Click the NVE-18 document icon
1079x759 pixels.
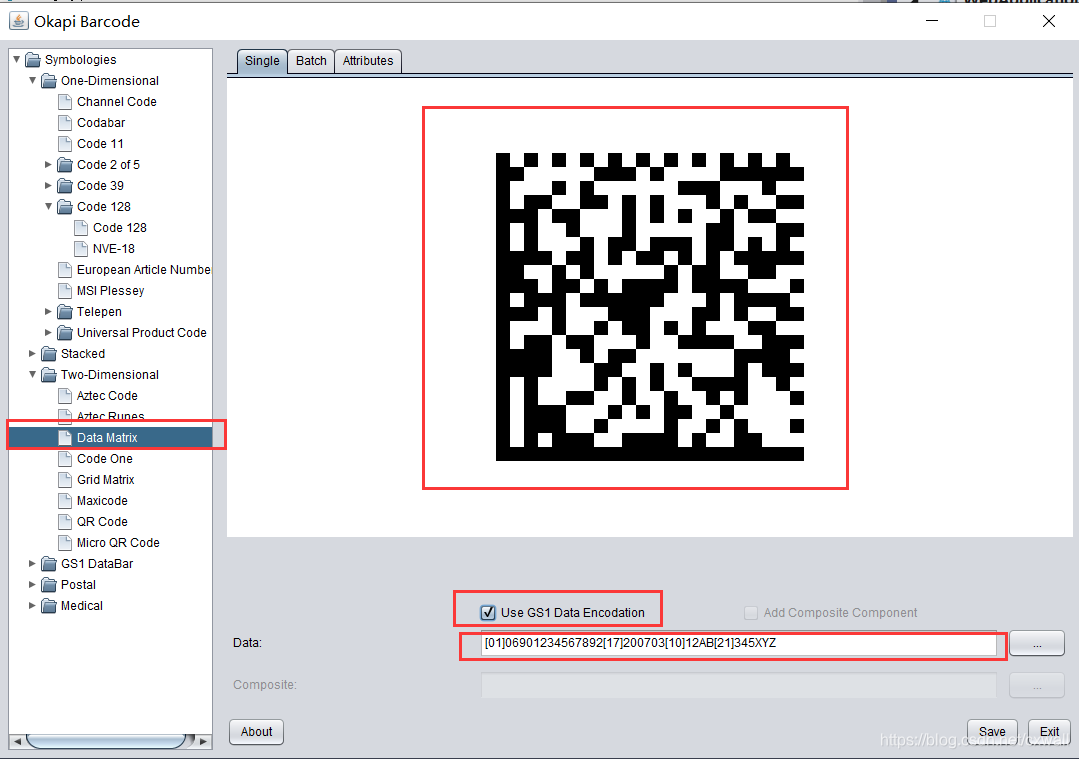pyautogui.click(x=81, y=249)
